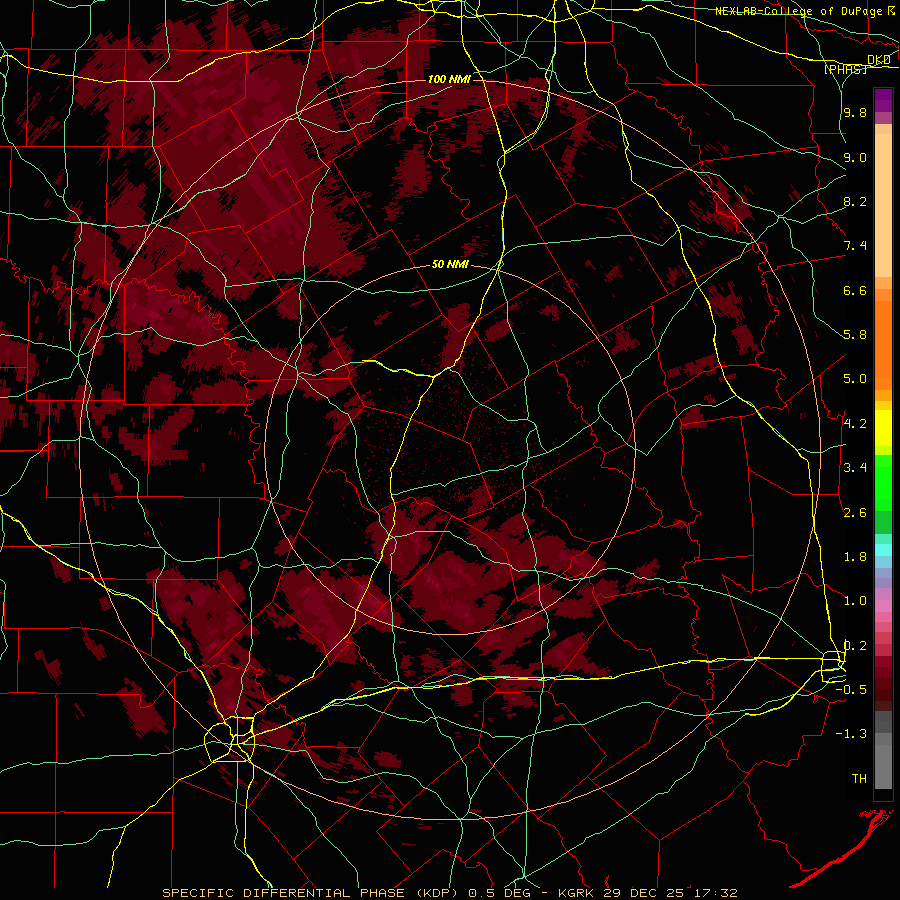Click the Specific Differential Phase caption

[x=450, y=893]
